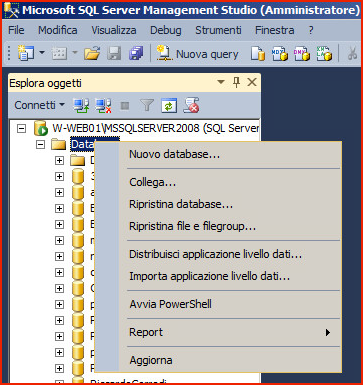The height and width of the screenshot is (385, 363).
Task: Close the Esplora oggetti panel
Action: tap(252, 82)
